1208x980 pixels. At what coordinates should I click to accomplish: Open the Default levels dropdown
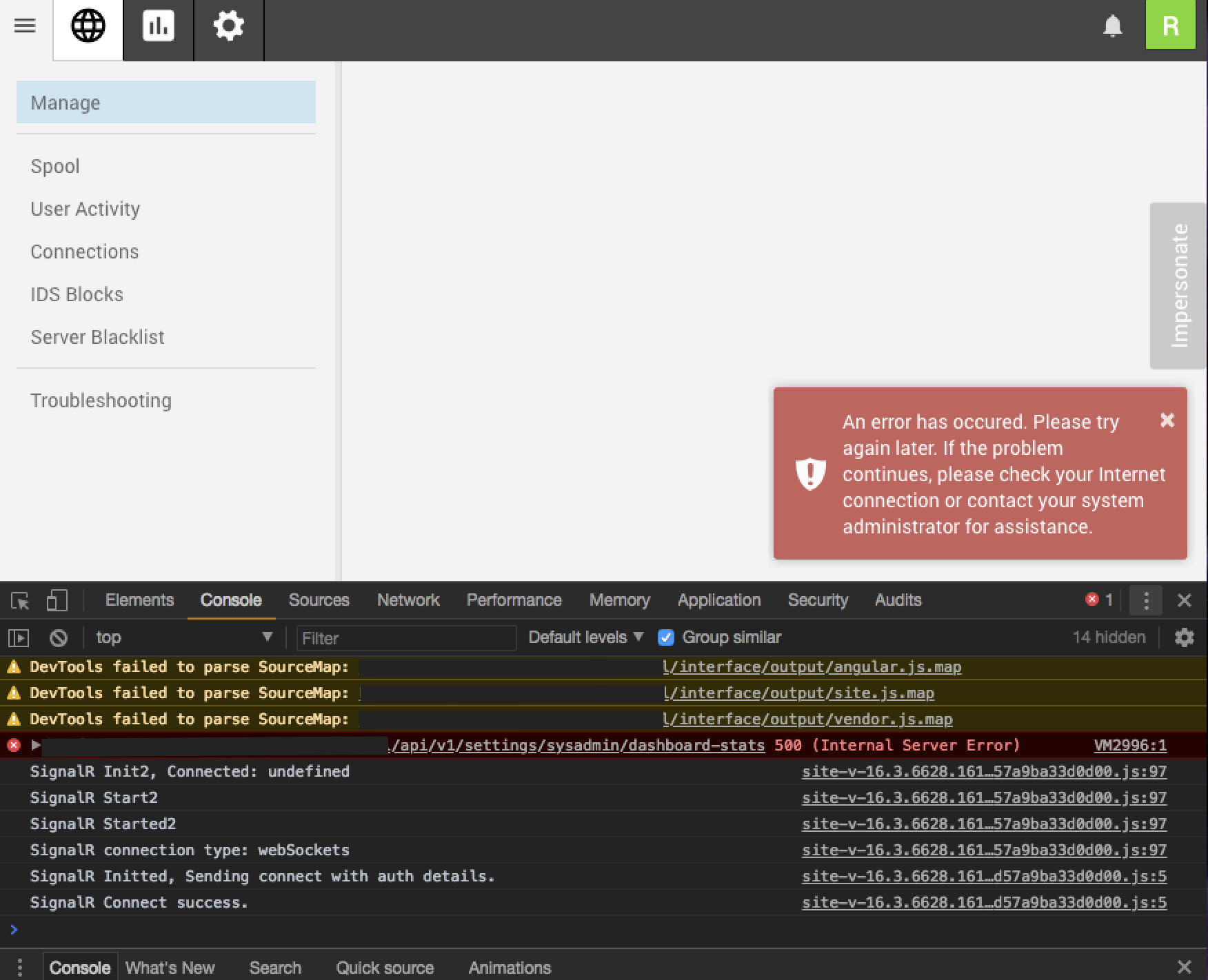pyautogui.click(x=585, y=638)
